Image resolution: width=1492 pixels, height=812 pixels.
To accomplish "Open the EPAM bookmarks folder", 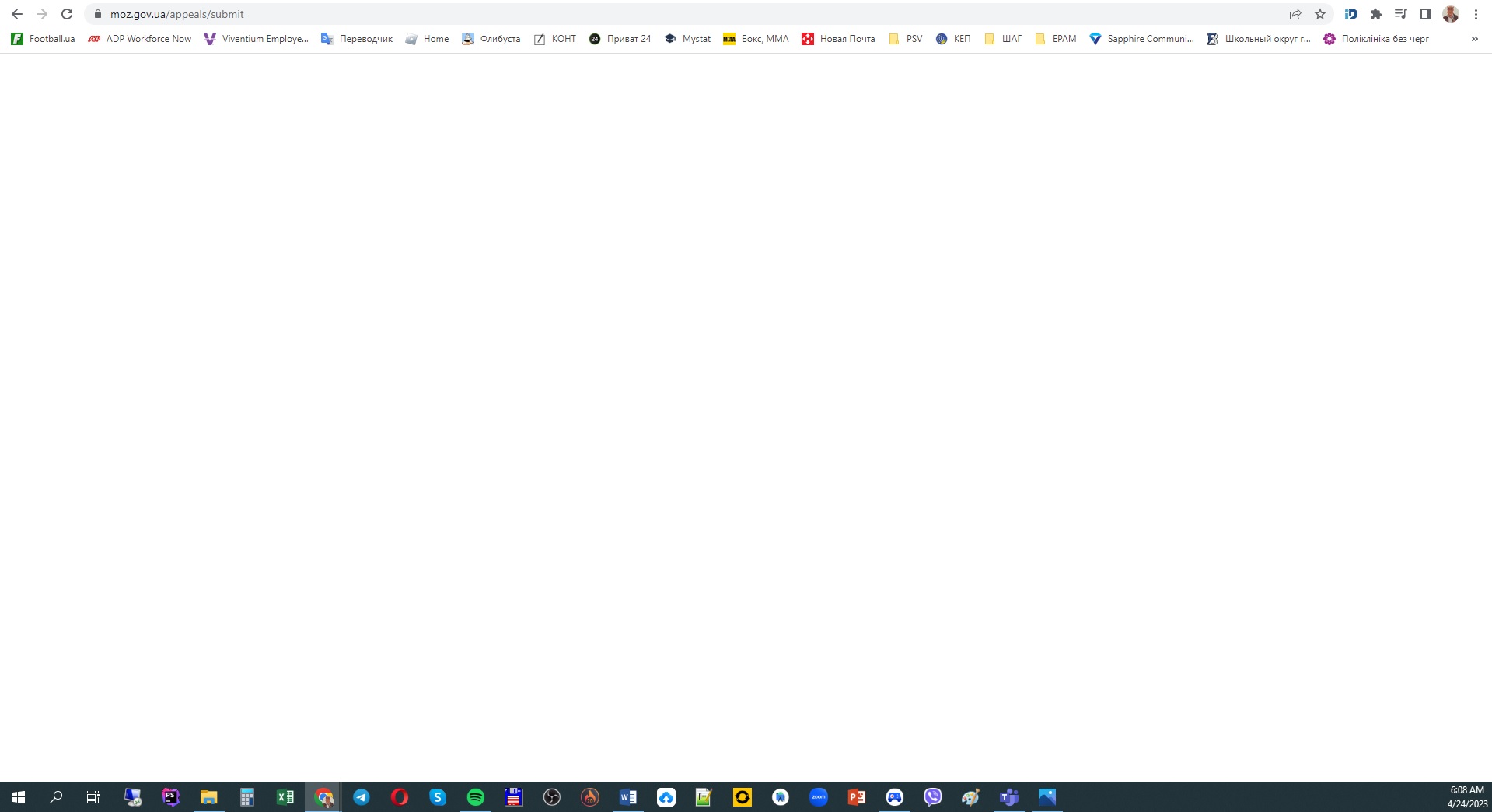I will [1055, 39].
